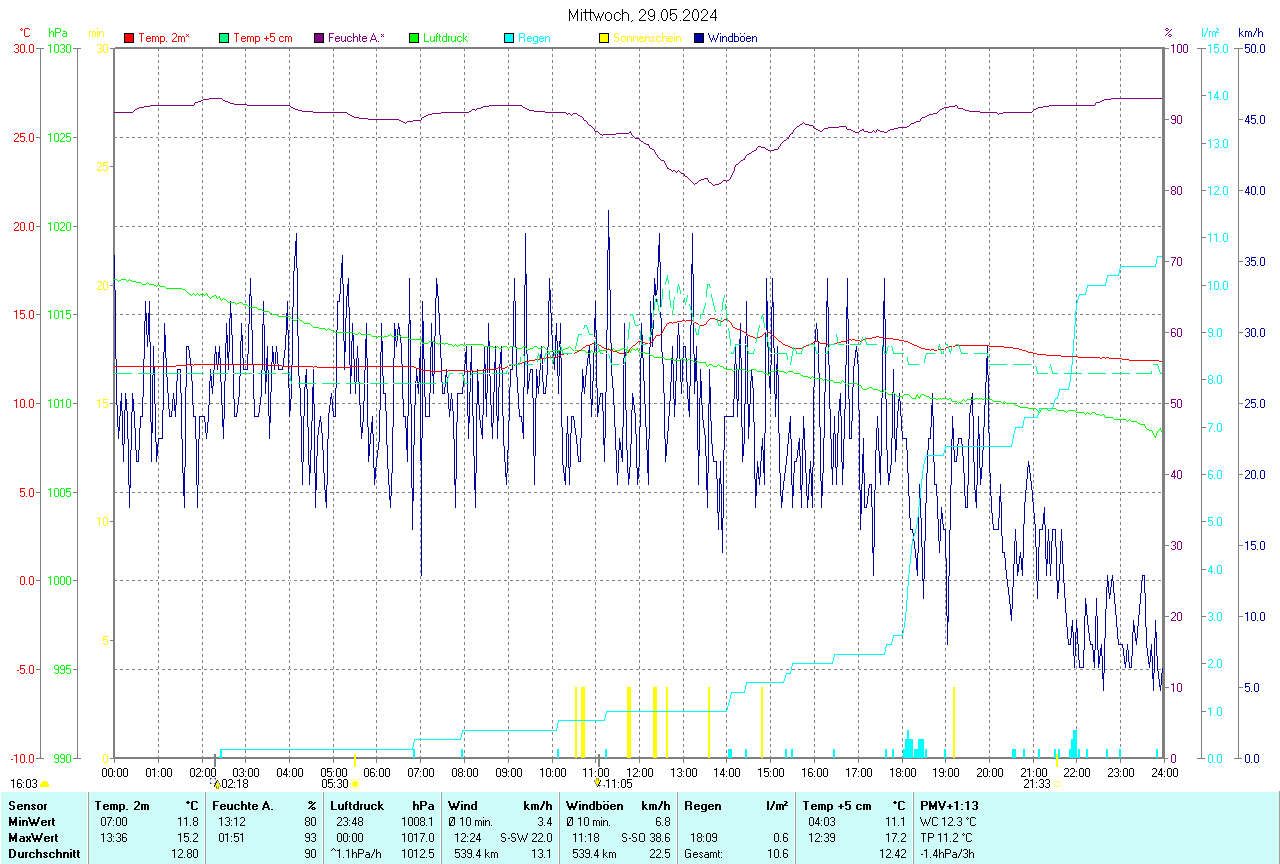Image resolution: width=1280 pixels, height=864 pixels.
Task: Click the 06:00 time axis tick label
Action: point(377,772)
